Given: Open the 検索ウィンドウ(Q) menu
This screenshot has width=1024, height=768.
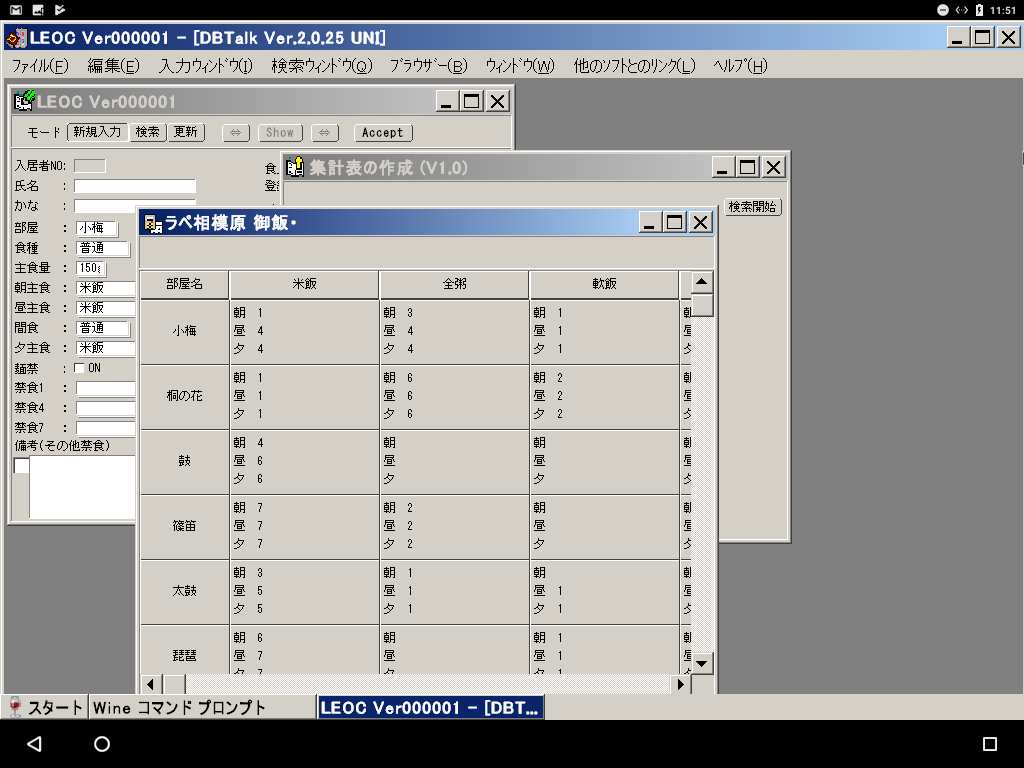Looking at the screenshot, I should click(321, 66).
